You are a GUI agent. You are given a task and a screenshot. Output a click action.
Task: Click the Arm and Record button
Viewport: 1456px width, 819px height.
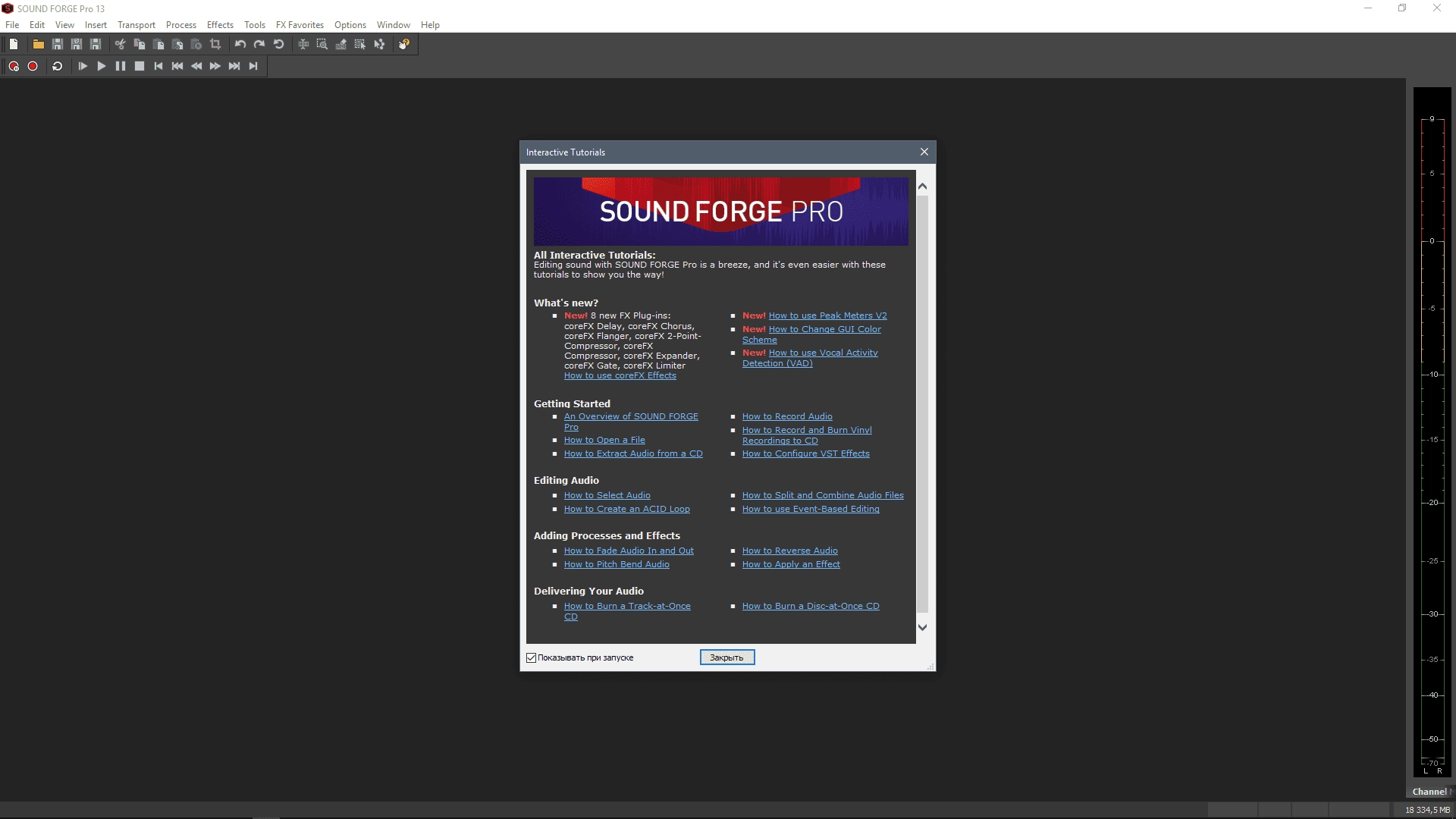(14, 67)
